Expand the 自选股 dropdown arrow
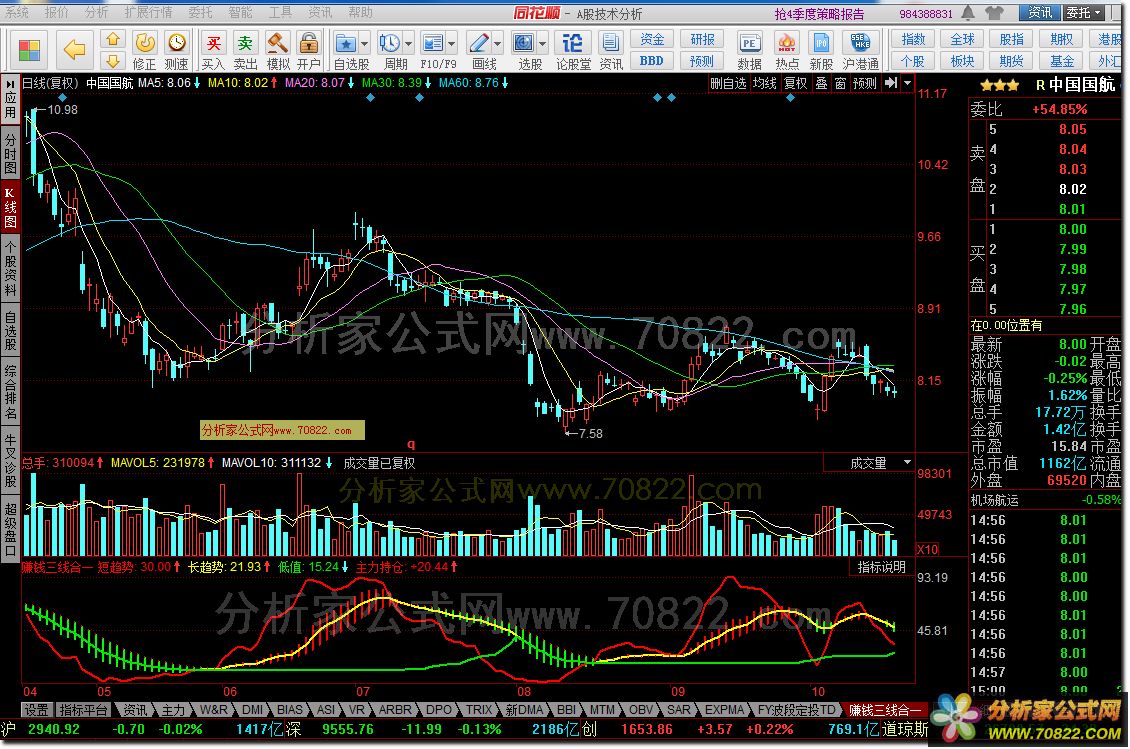The image size is (1130, 749). (365, 43)
